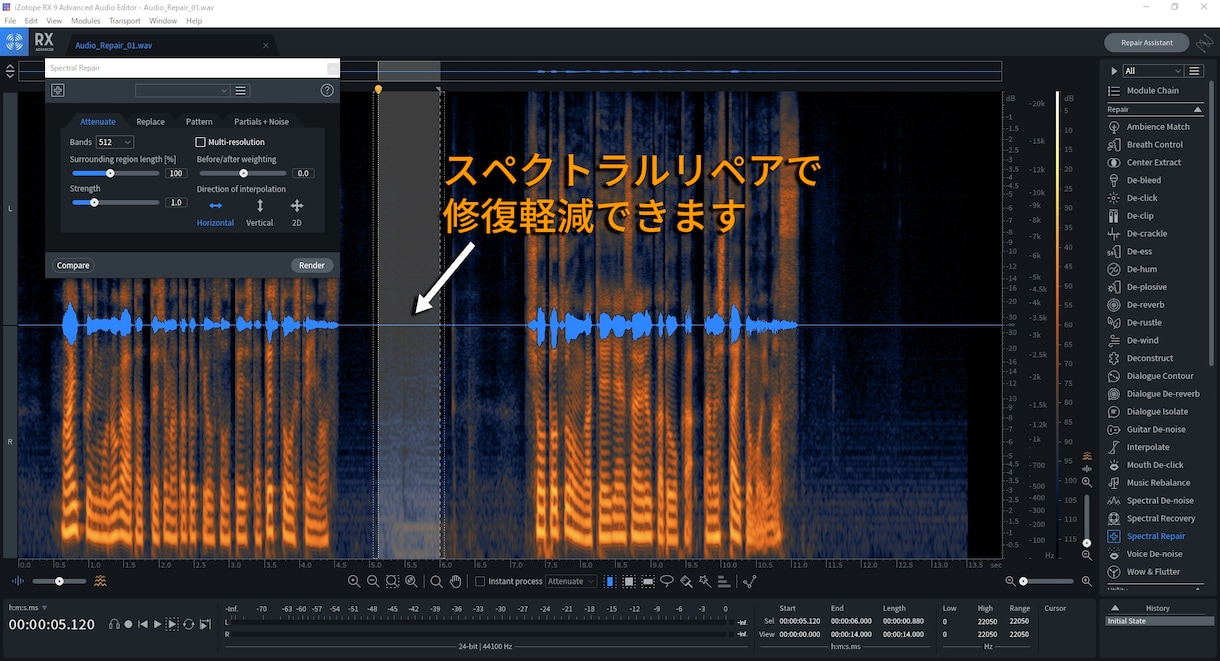This screenshot has height=661, width=1220.
Task: Adjust the Strength slider
Action: point(115,202)
